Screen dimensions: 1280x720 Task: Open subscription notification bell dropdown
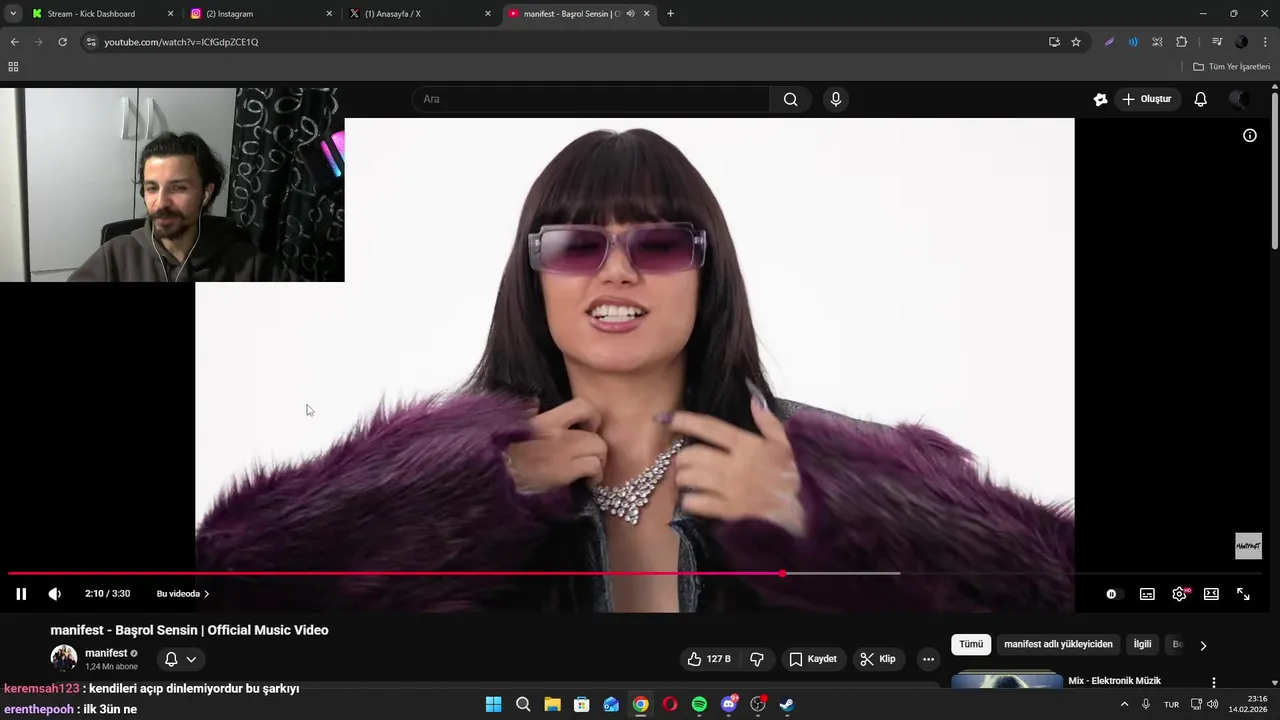coord(181,659)
